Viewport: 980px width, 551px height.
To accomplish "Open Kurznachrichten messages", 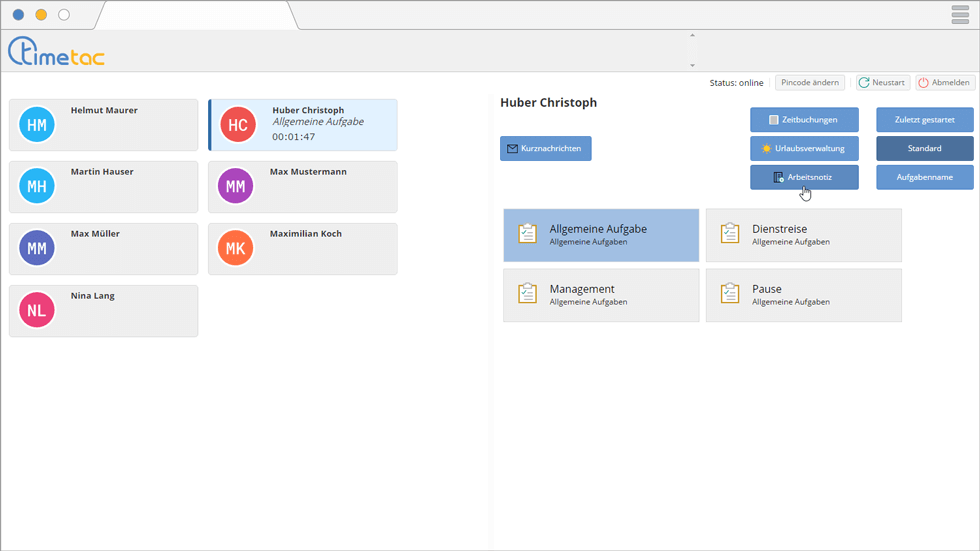I will (x=545, y=148).
